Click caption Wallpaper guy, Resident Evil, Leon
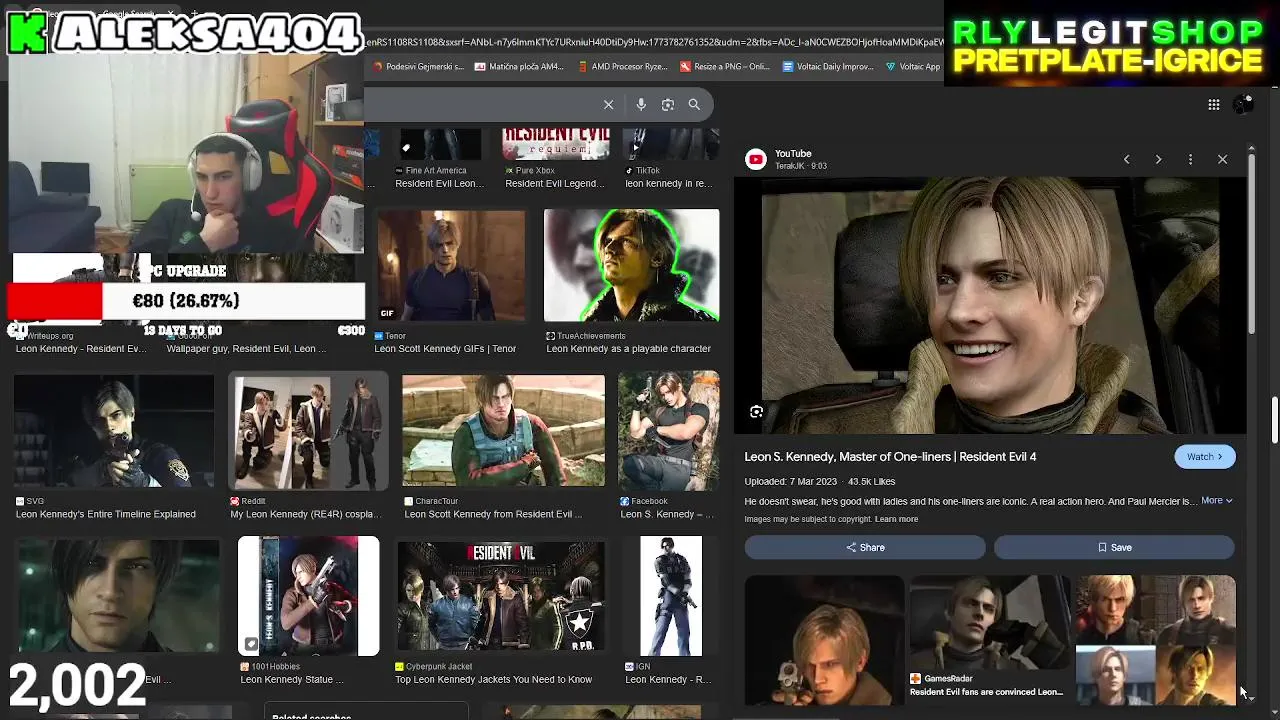This screenshot has height=720, width=1280. coord(246,349)
